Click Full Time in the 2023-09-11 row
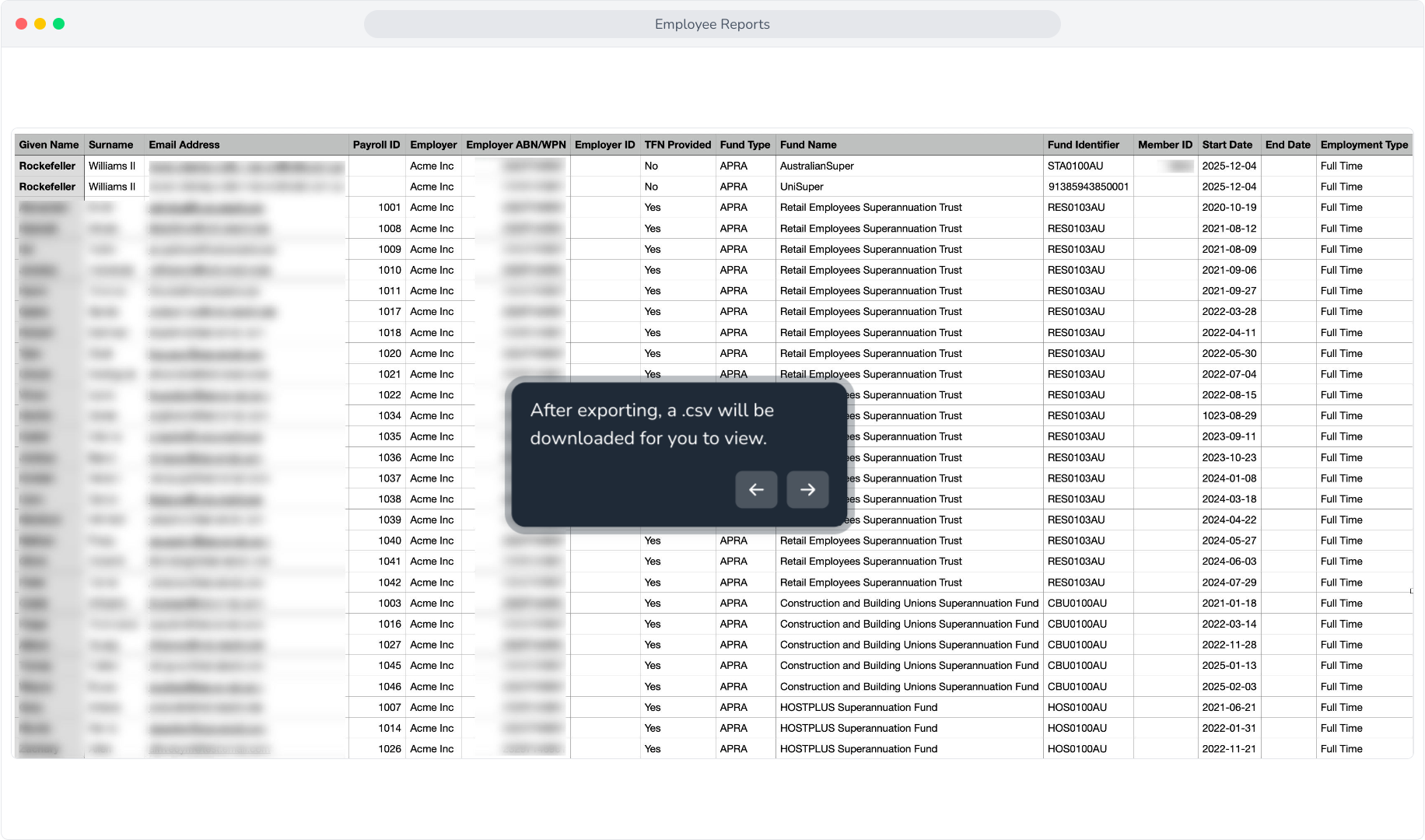 tap(1342, 437)
